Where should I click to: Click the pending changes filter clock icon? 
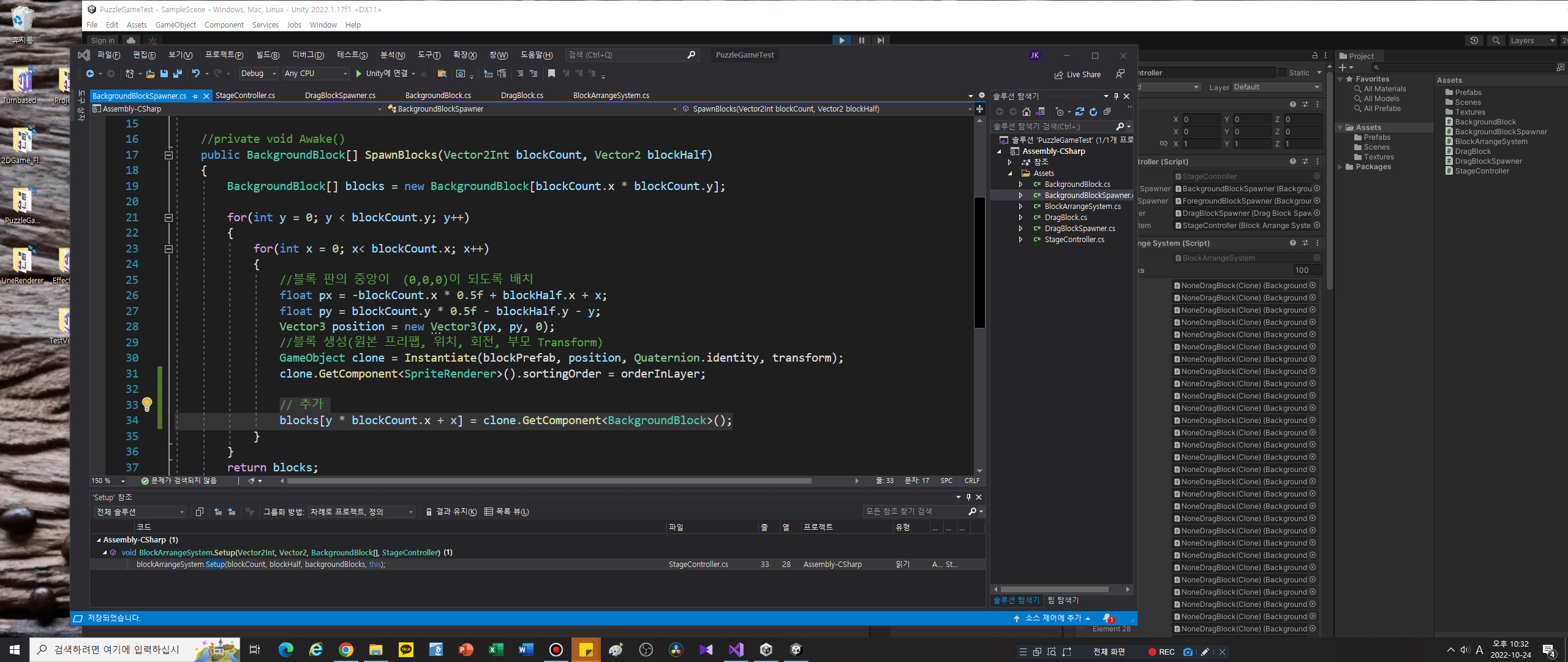coord(1060,112)
